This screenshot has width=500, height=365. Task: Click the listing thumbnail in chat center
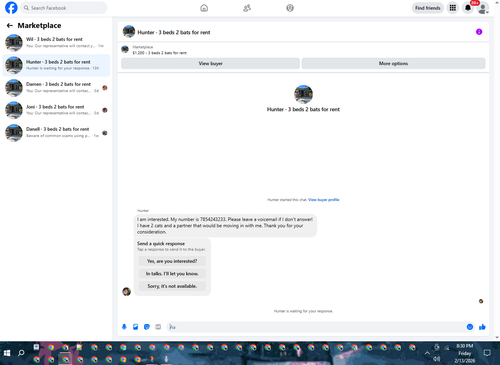tap(303, 94)
